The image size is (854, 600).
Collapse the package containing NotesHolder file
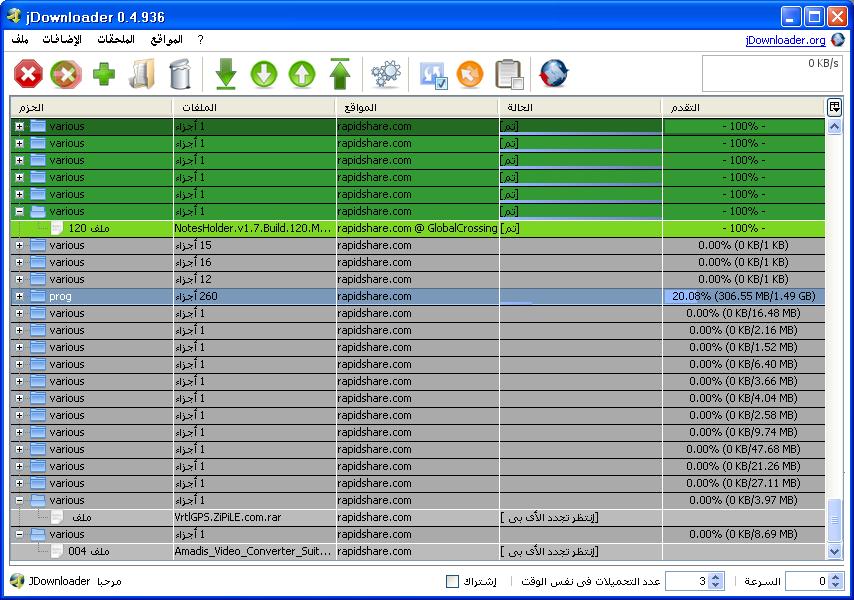click(x=19, y=212)
